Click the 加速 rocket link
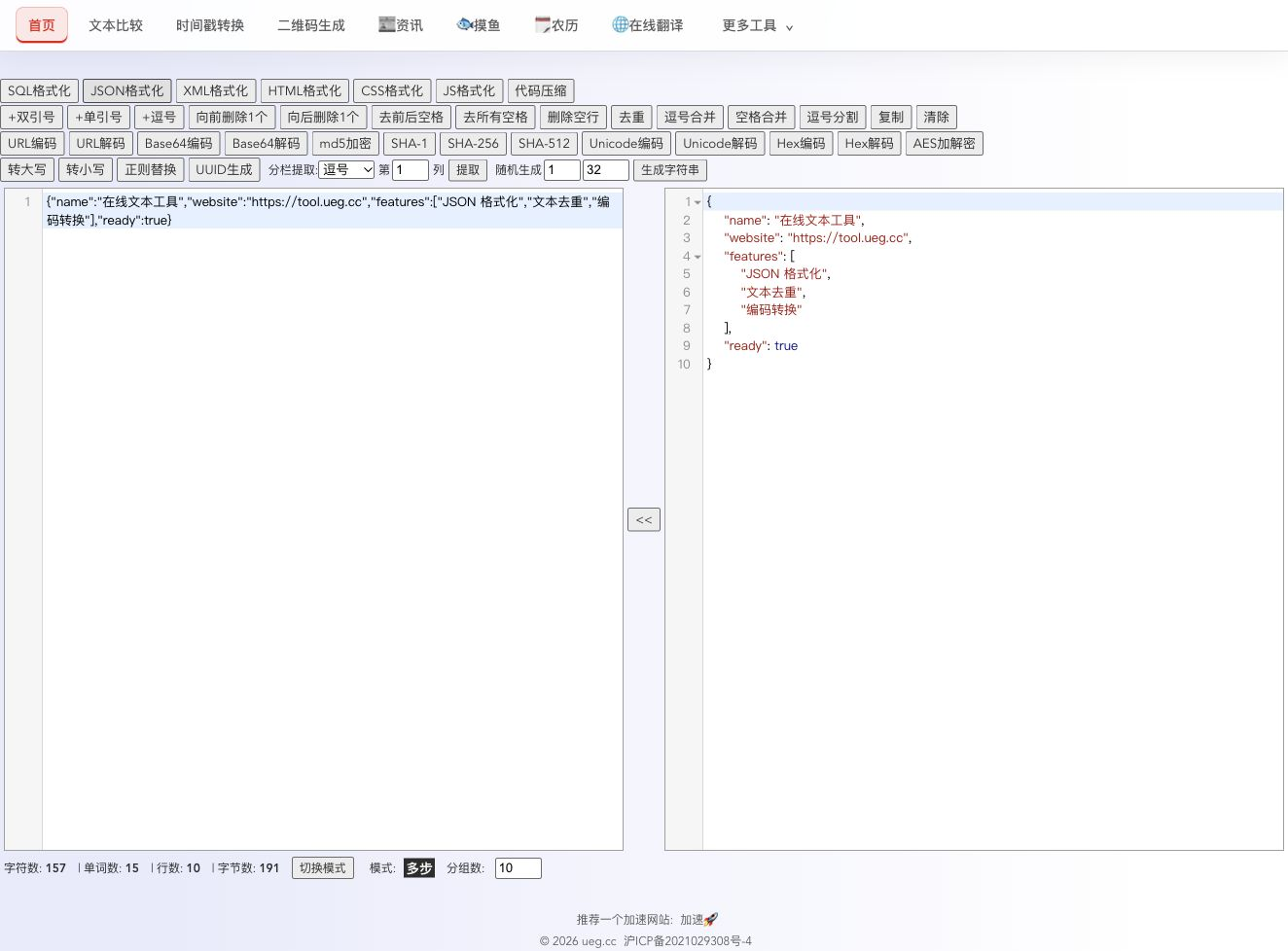This screenshot has width=1288, height=951. coord(698,919)
